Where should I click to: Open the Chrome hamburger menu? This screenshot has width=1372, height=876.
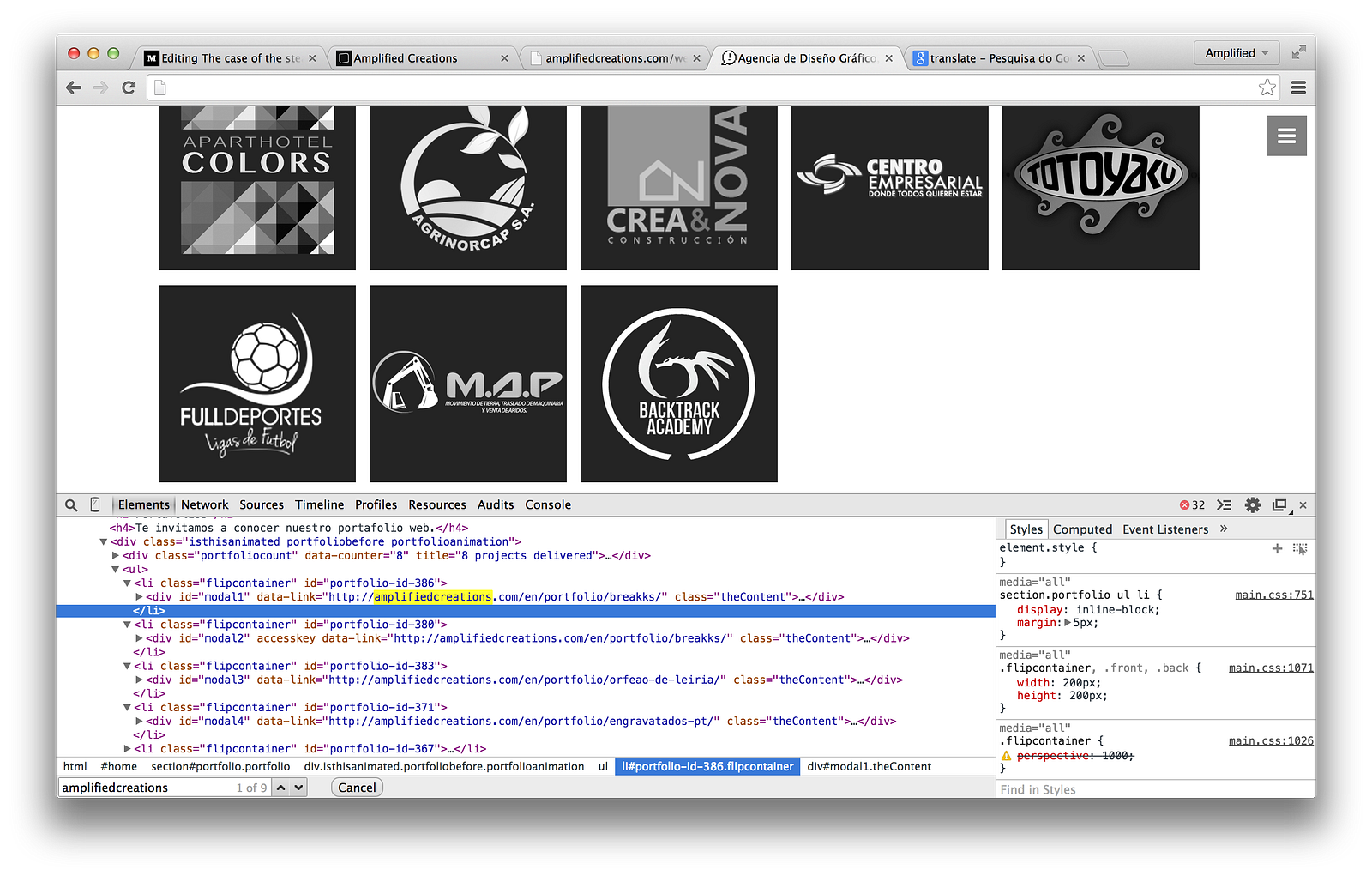pos(1298,88)
